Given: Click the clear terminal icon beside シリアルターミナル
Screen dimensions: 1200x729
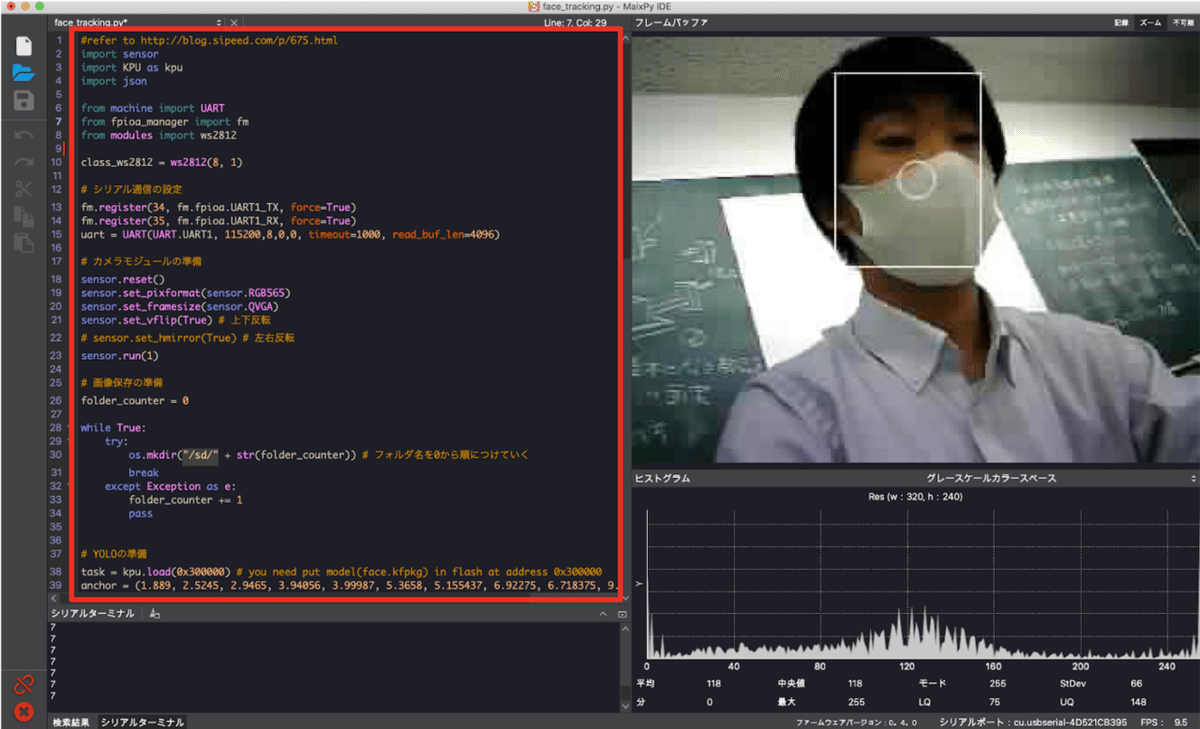Looking at the screenshot, I should pos(155,613).
